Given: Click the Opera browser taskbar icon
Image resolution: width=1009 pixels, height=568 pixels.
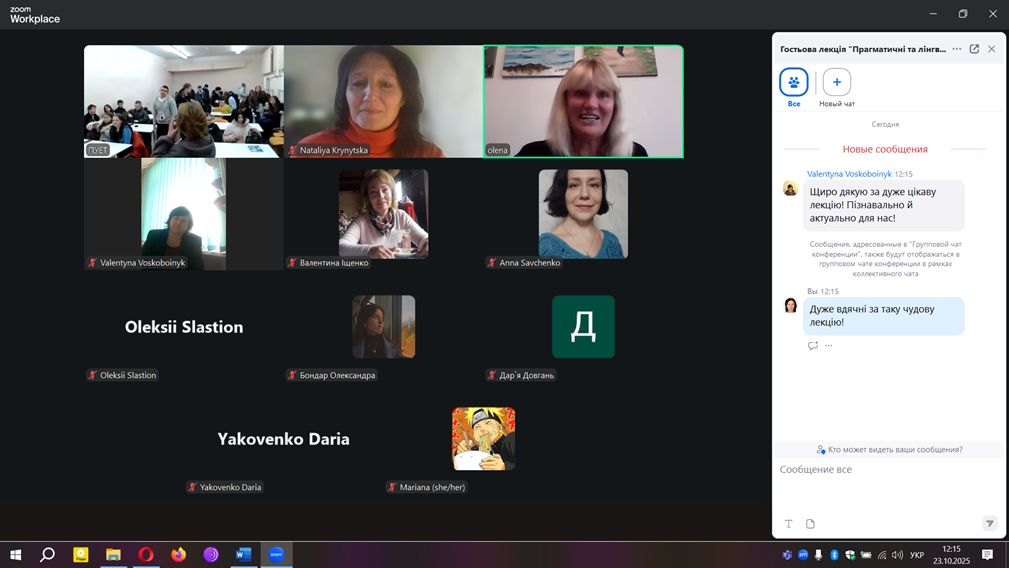Looking at the screenshot, I should (x=146, y=554).
